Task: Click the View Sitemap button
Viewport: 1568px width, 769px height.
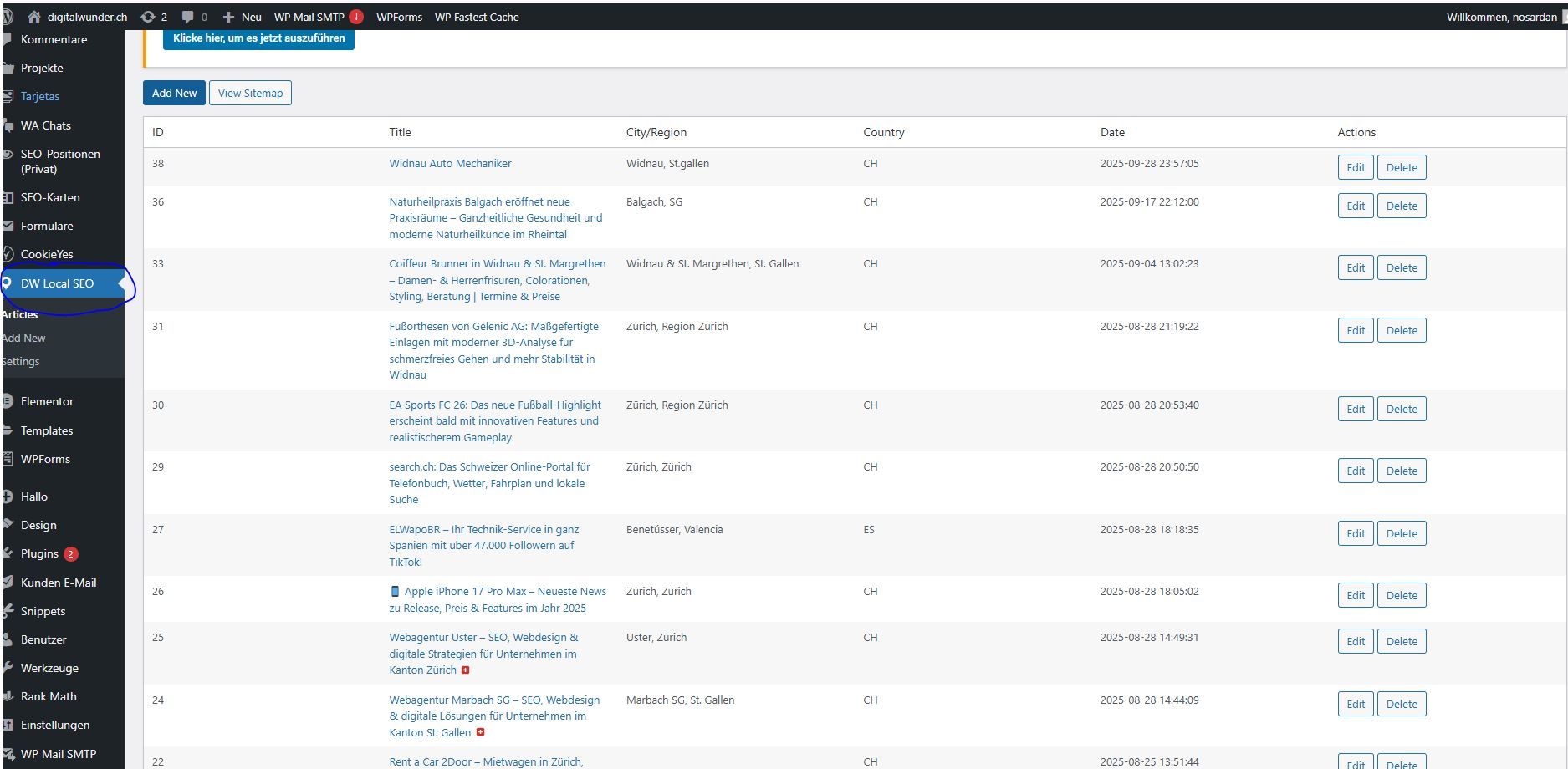Action: click(x=250, y=93)
